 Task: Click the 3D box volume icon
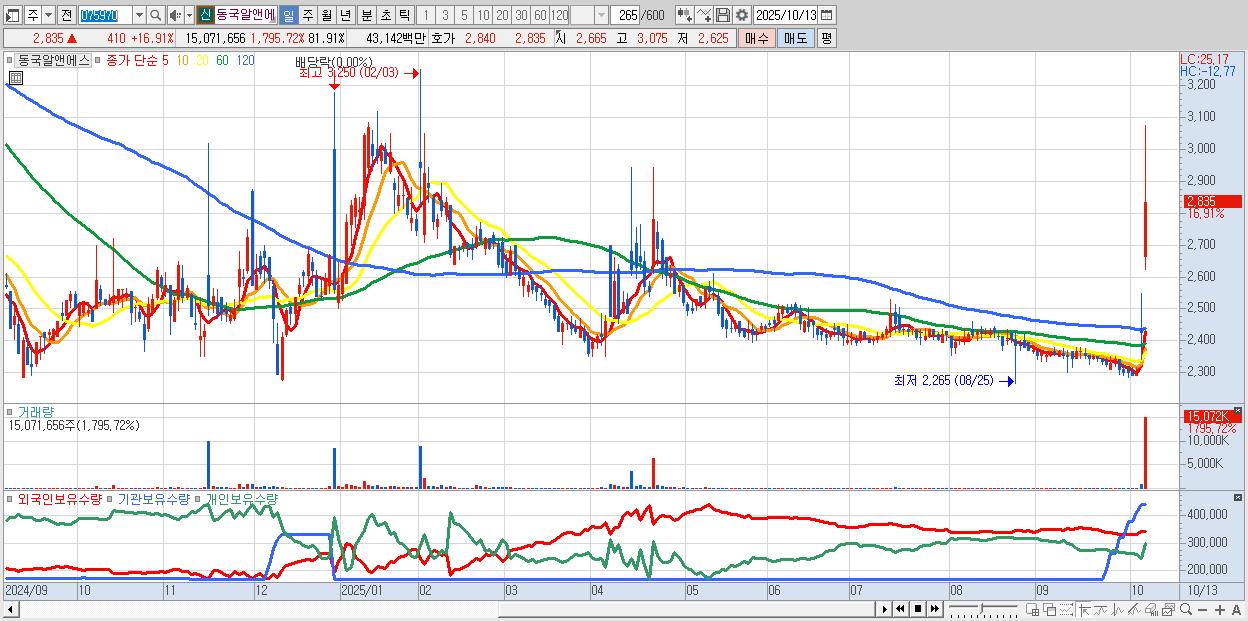[x=1152, y=610]
